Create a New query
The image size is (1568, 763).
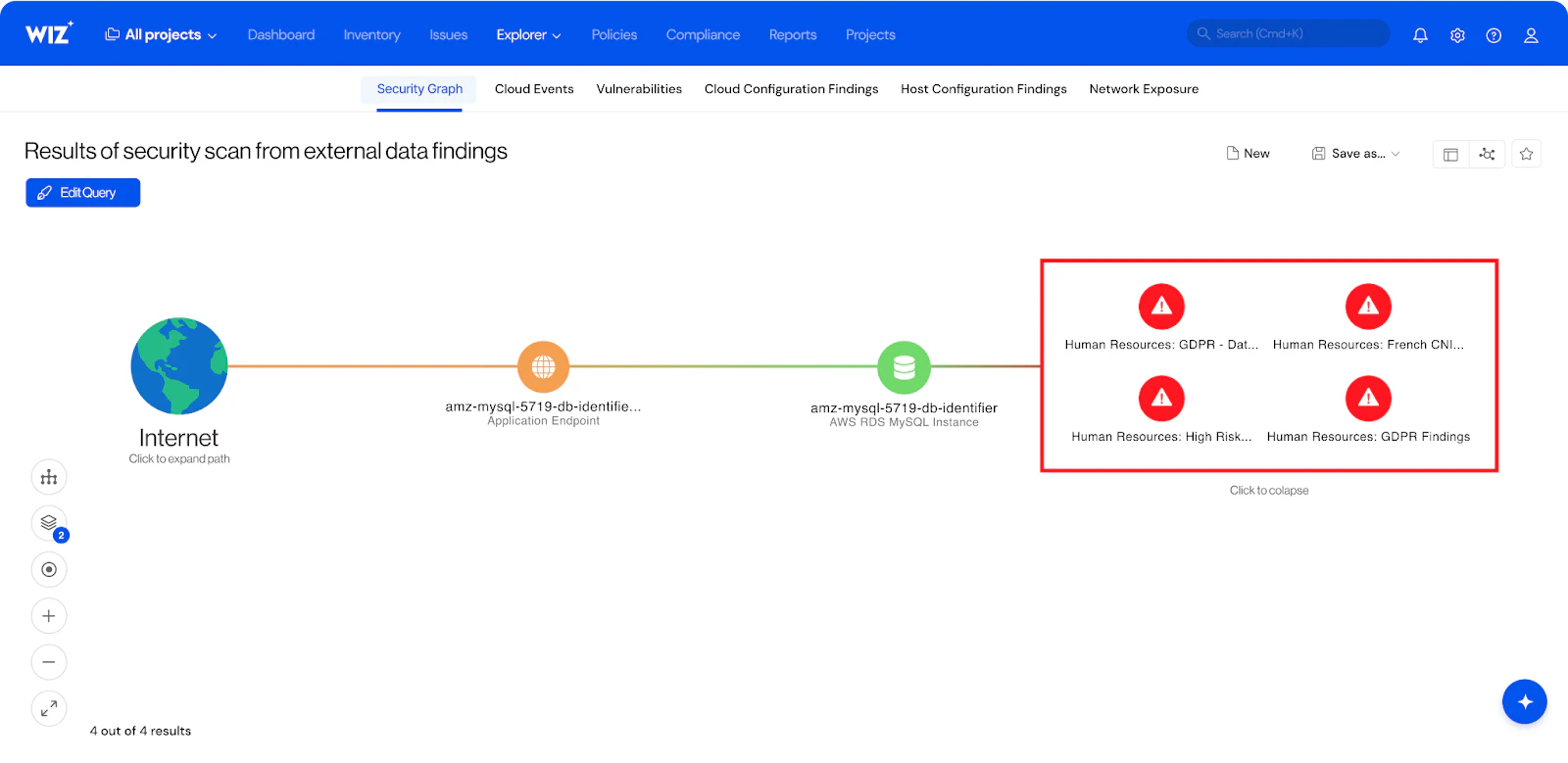click(1248, 154)
